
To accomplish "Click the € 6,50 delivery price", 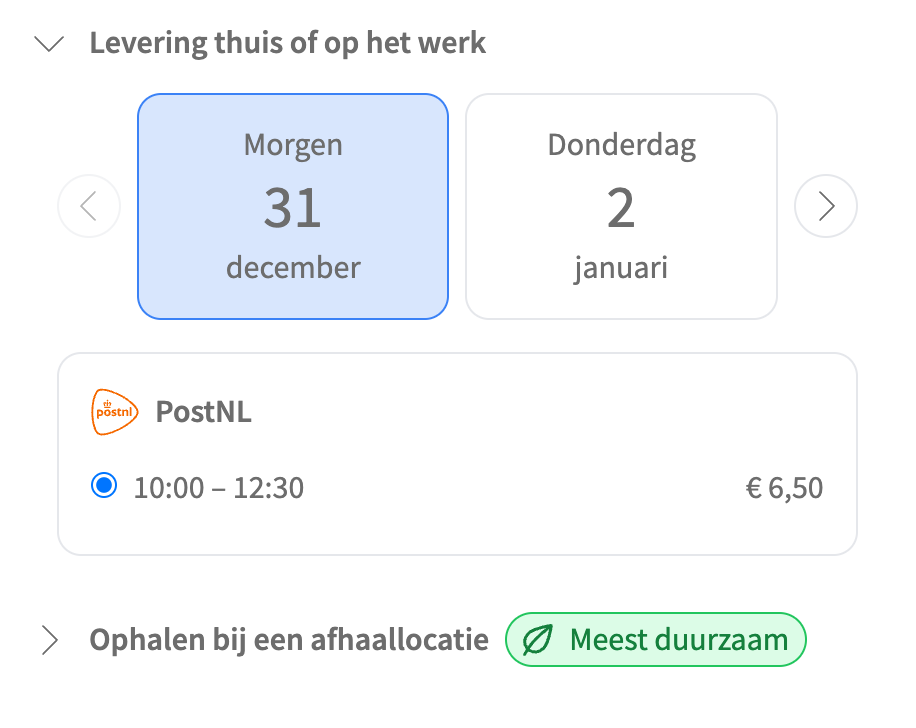I will pyautogui.click(x=785, y=487).
